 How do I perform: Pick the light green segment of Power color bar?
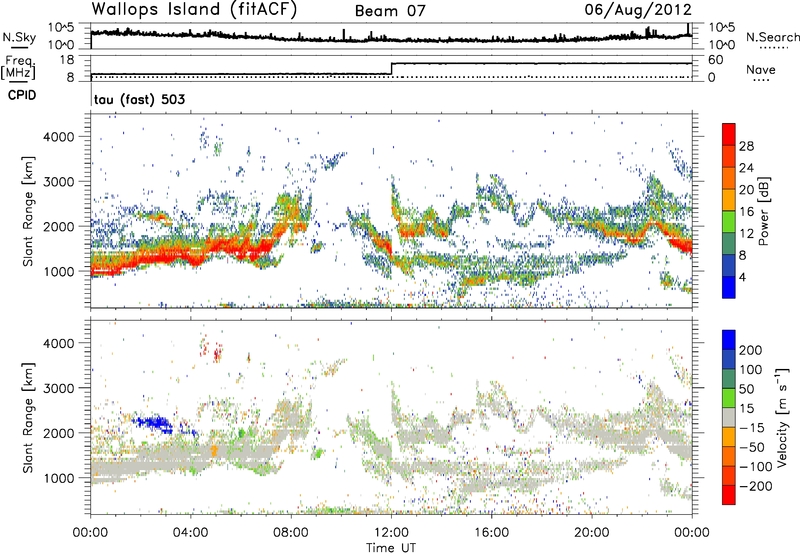pyautogui.click(x=729, y=222)
